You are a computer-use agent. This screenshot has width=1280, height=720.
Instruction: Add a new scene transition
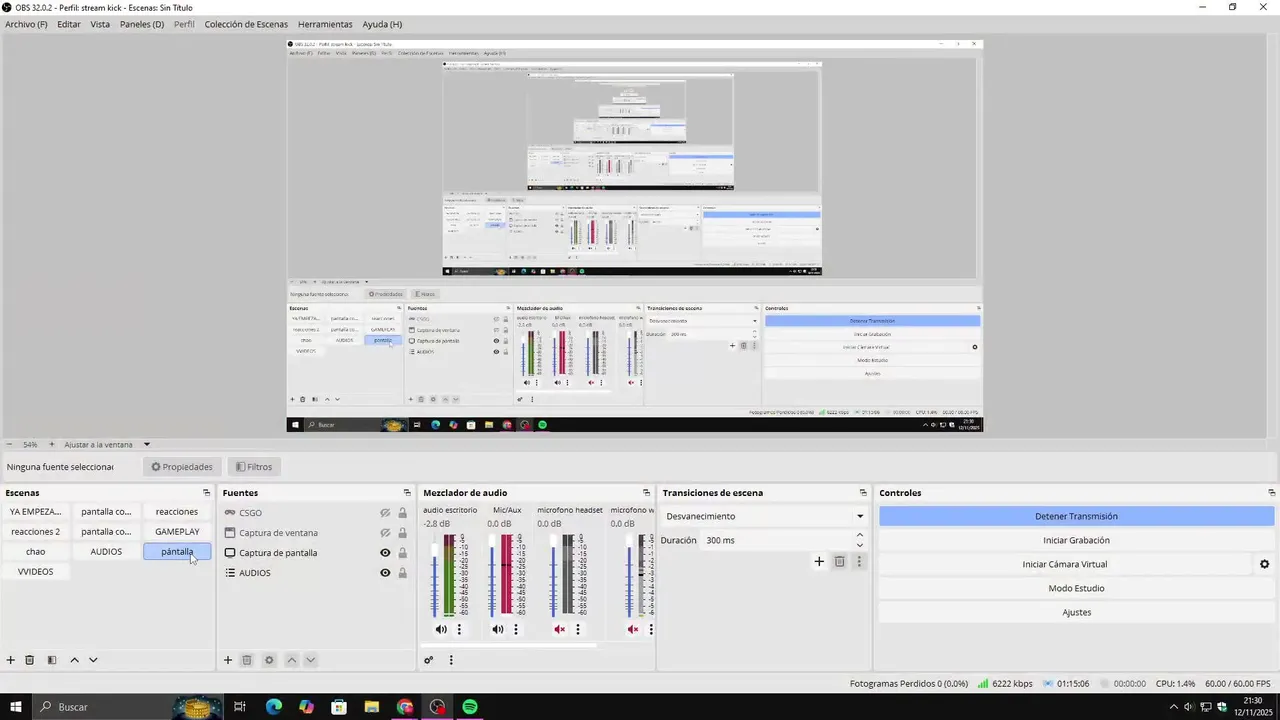coord(819,562)
